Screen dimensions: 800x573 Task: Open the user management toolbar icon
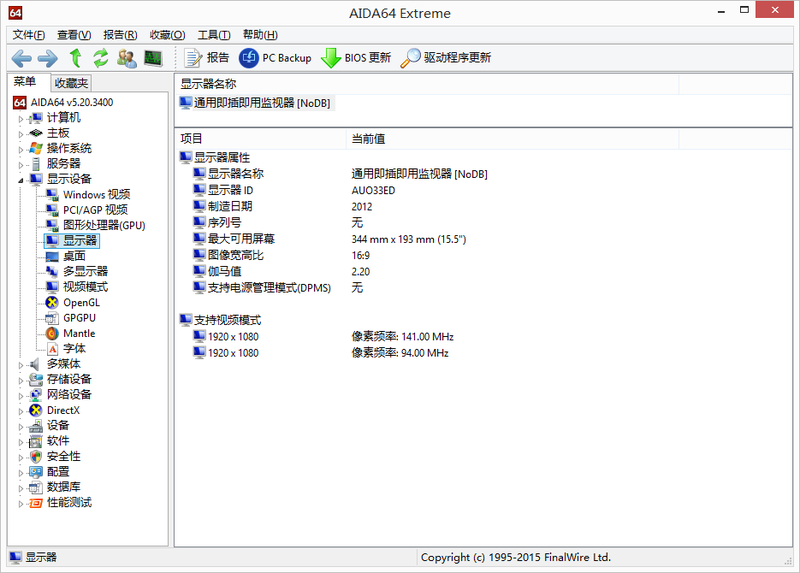point(127,58)
